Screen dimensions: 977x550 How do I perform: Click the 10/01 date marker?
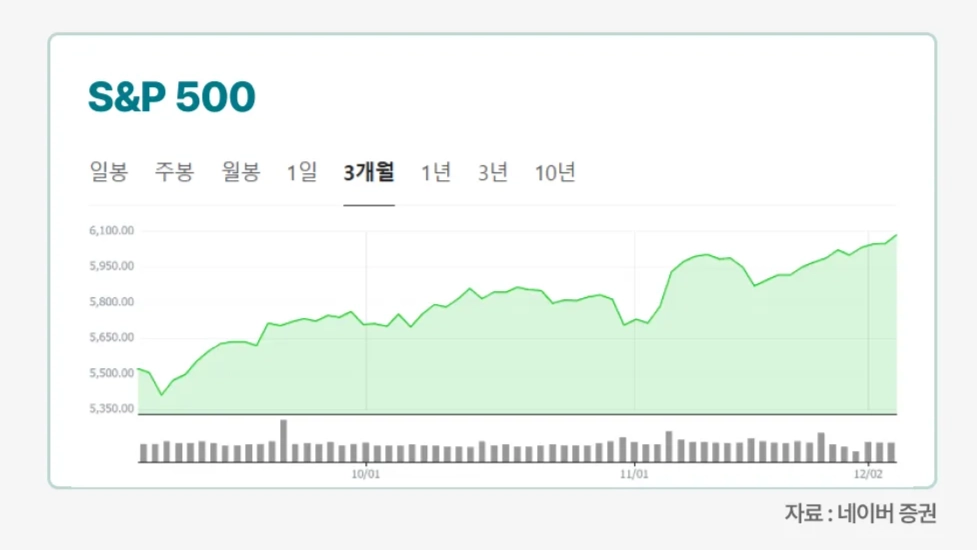366,473
